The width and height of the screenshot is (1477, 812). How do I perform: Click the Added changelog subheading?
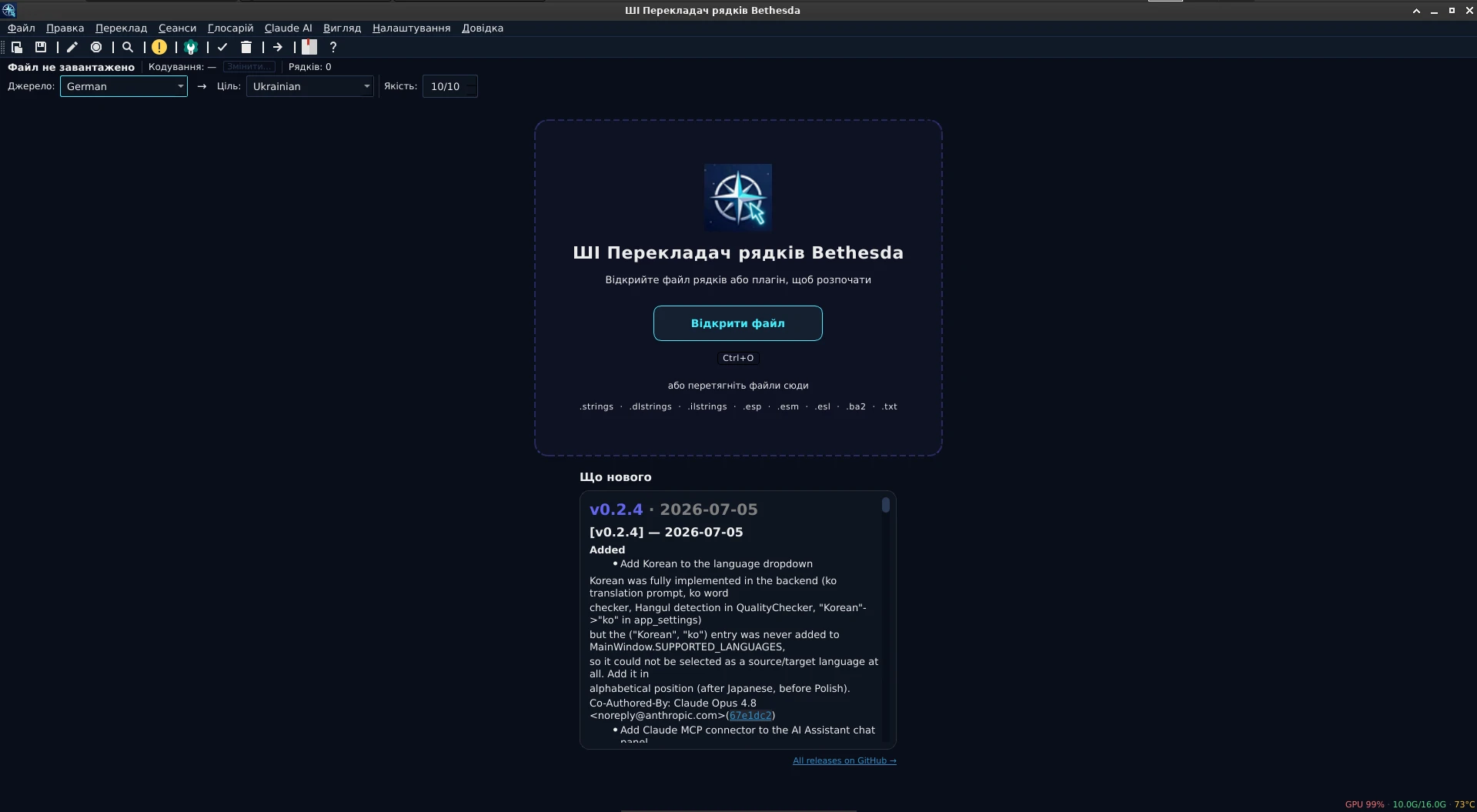click(x=607, y=550)
